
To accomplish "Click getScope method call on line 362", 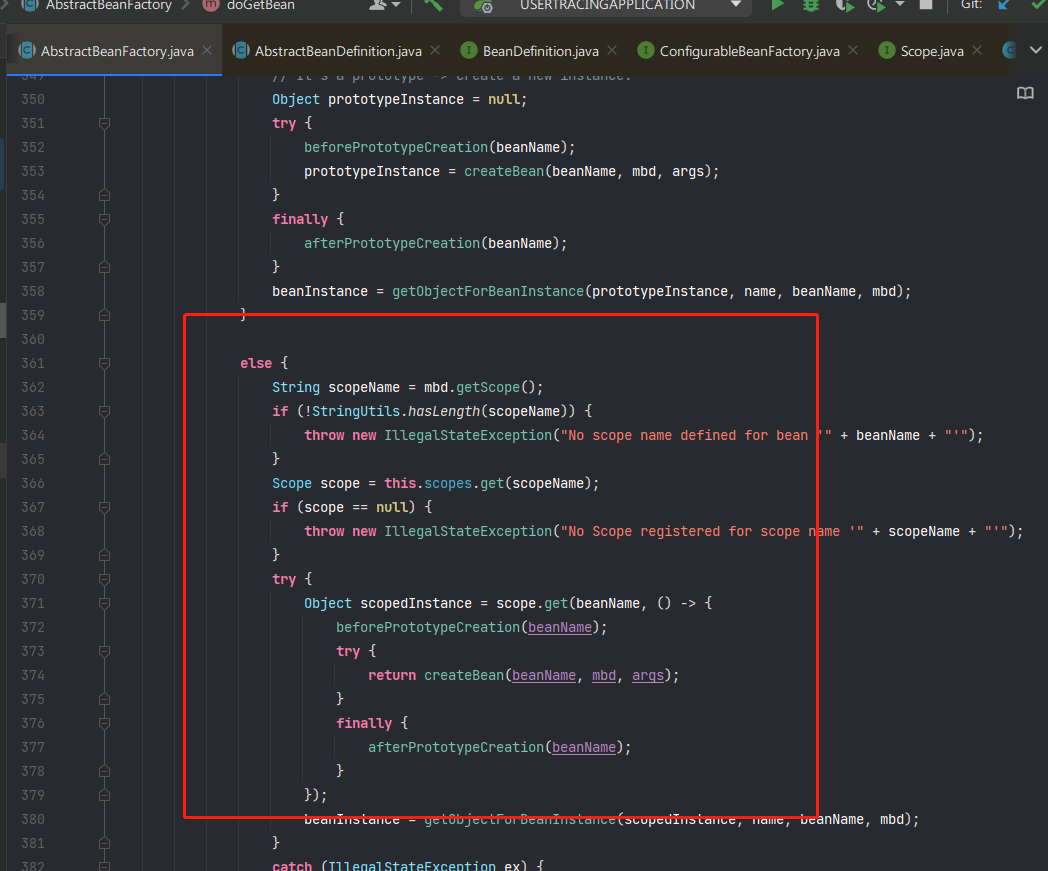I will click(488, 388).
